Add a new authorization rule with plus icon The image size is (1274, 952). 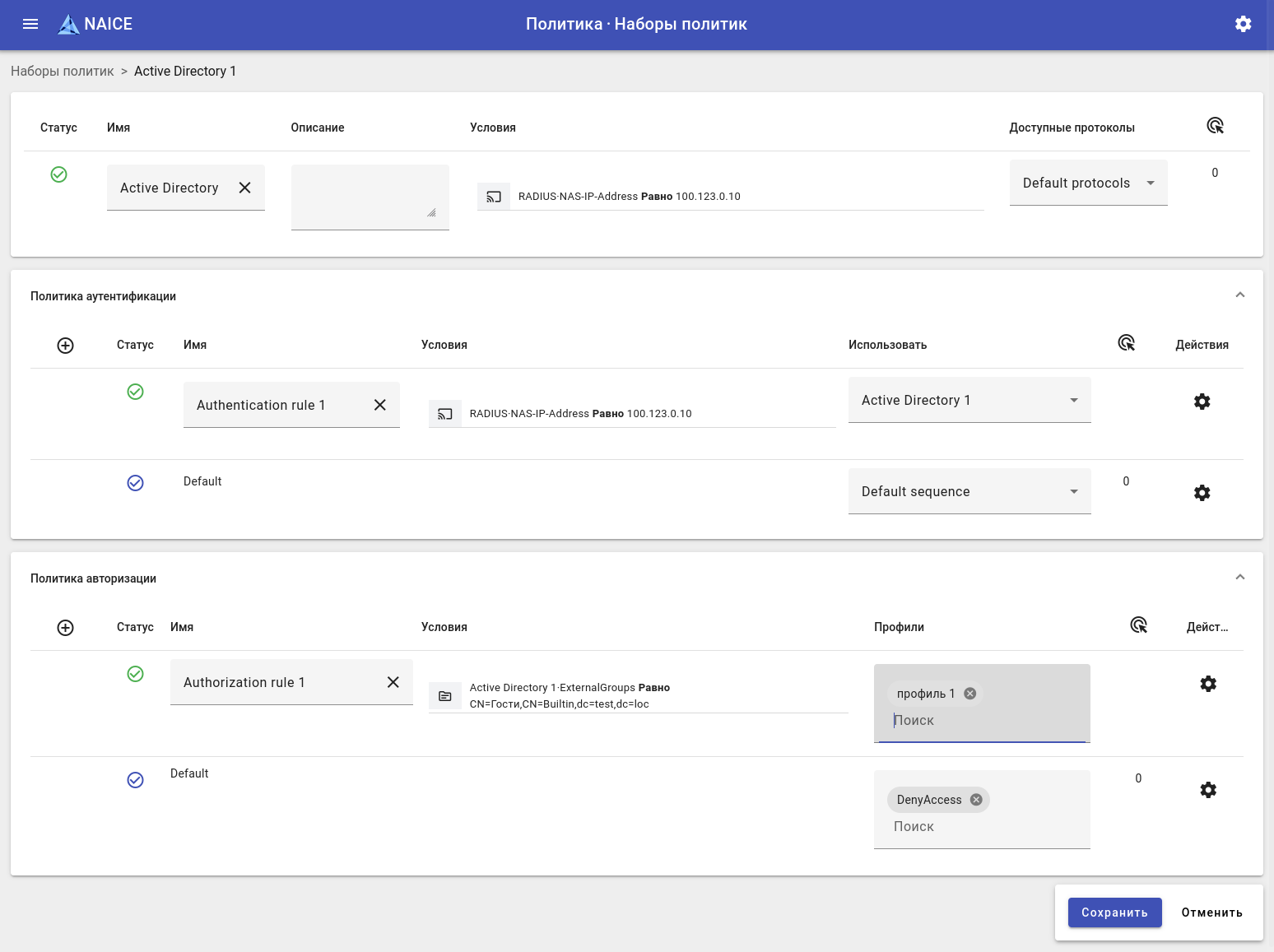66,628
